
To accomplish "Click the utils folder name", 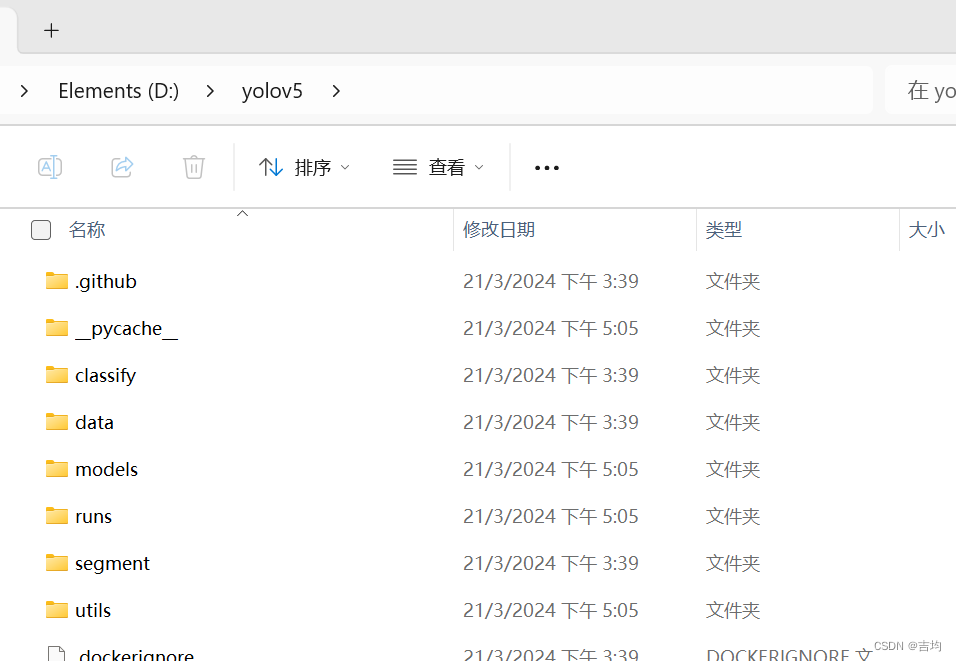I will click(93, 610).
